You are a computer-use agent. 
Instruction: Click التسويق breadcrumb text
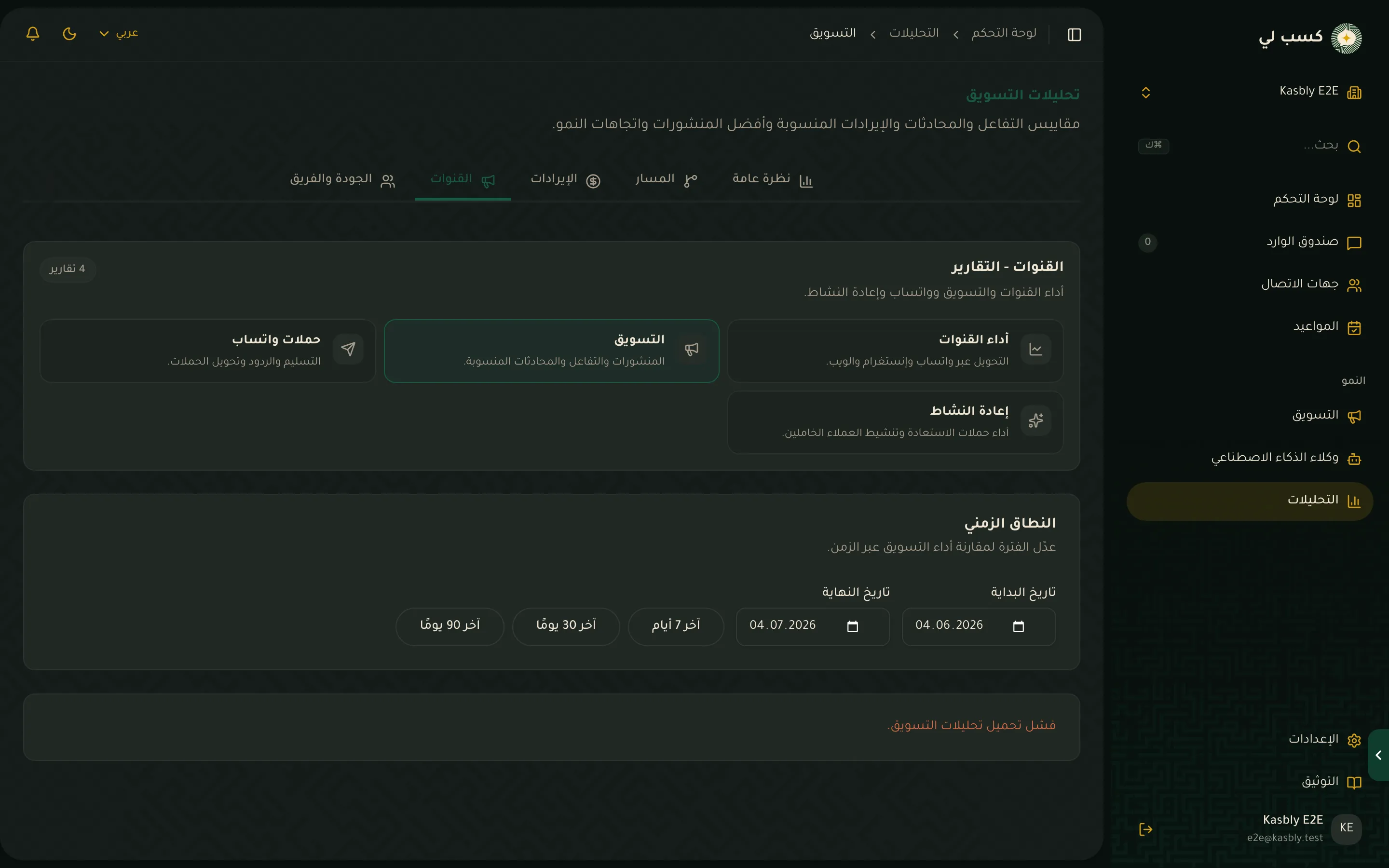(x=833, y=33)
